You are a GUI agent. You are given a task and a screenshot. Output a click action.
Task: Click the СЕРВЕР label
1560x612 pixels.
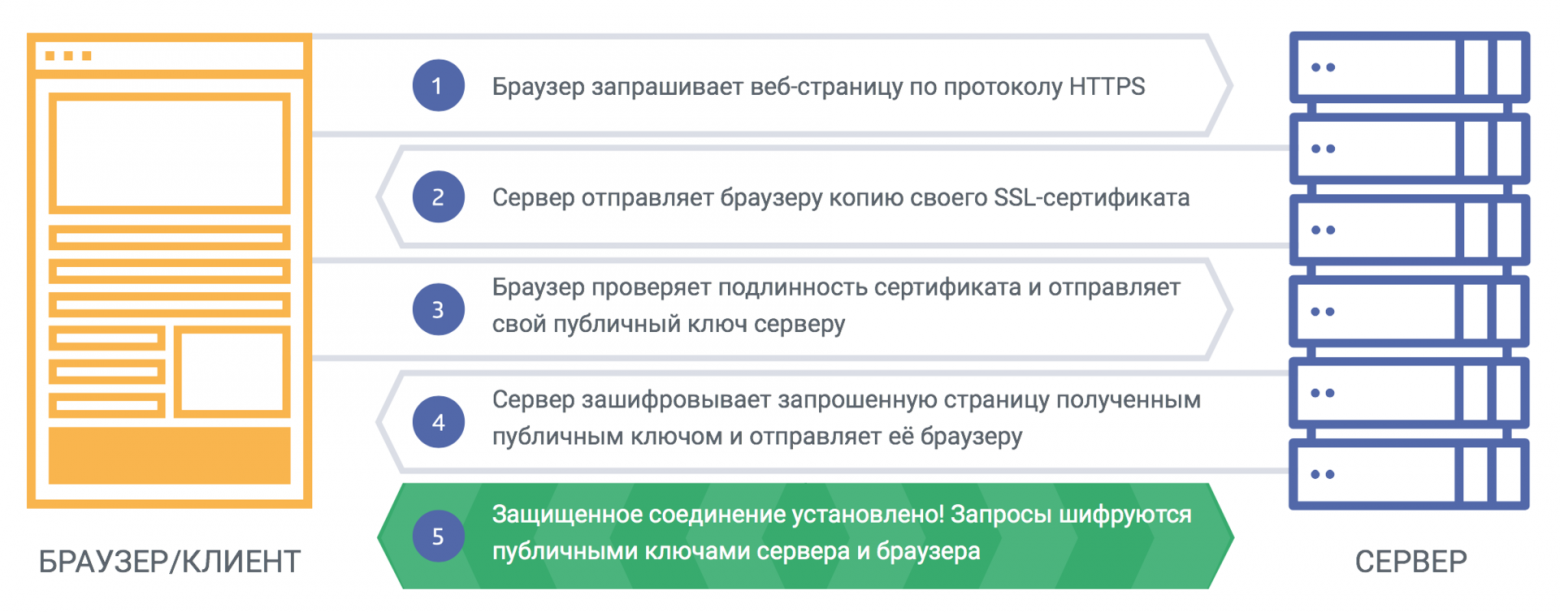(1412, 561)
